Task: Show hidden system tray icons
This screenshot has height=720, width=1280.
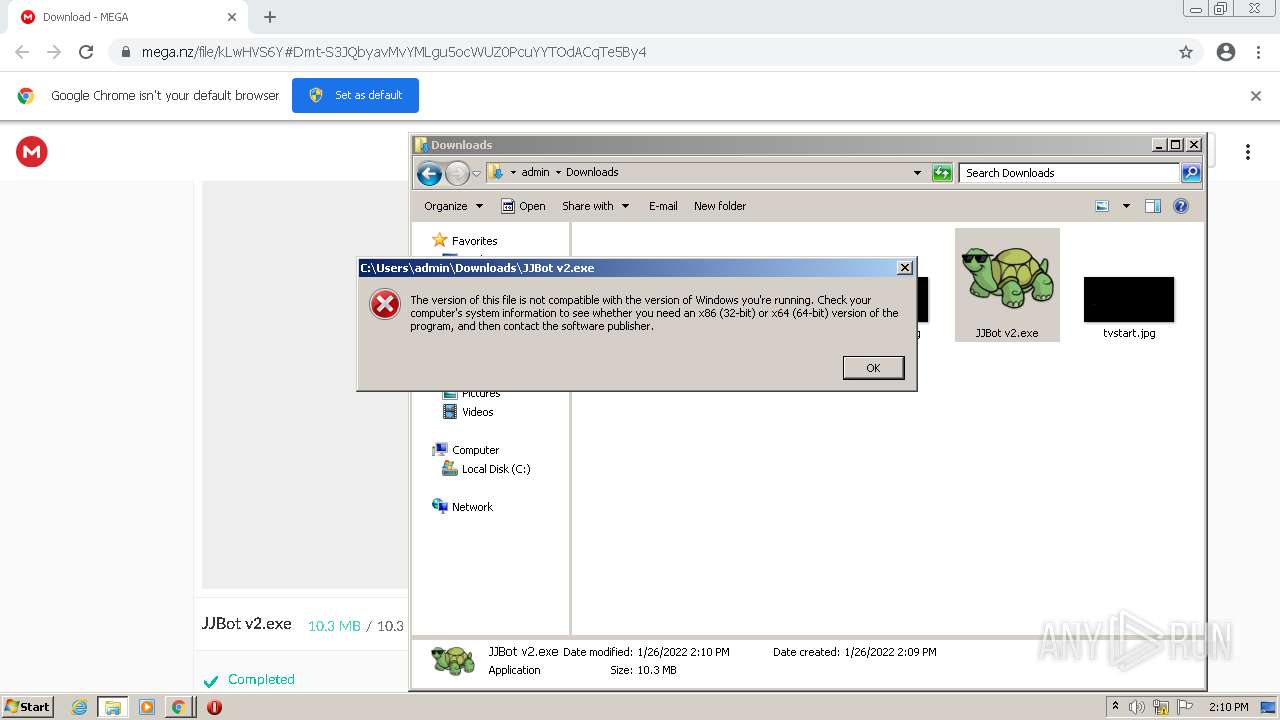Action: pos(1116,706)
